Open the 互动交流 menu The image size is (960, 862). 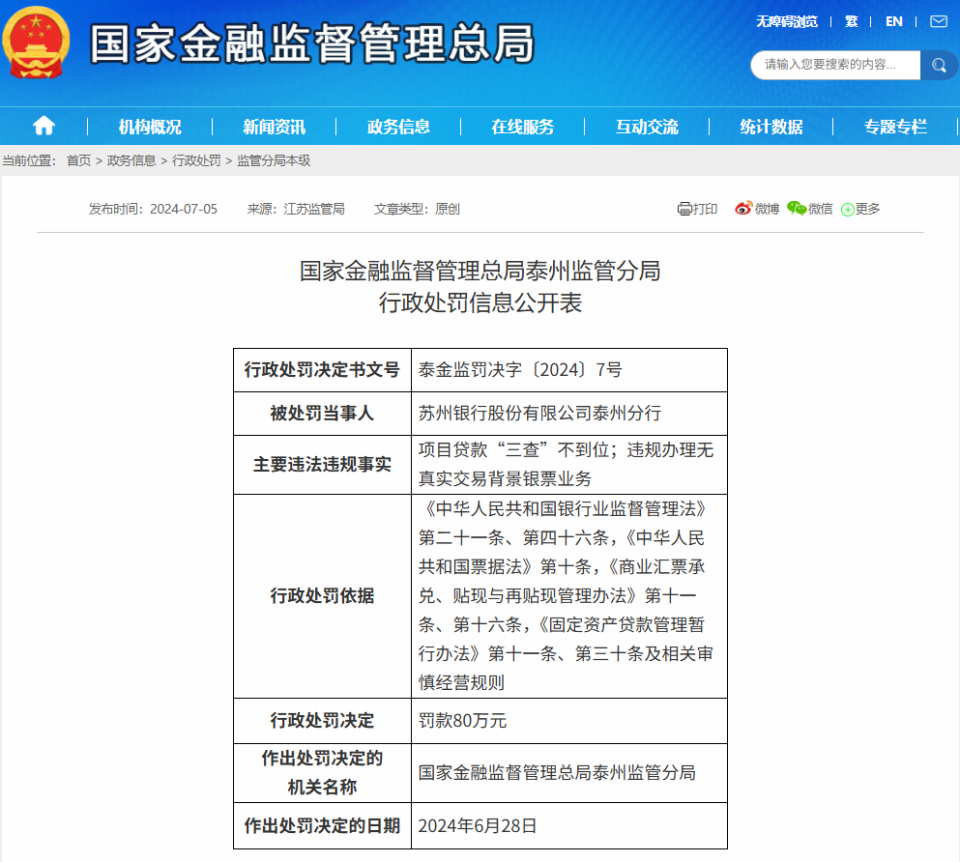647,127
